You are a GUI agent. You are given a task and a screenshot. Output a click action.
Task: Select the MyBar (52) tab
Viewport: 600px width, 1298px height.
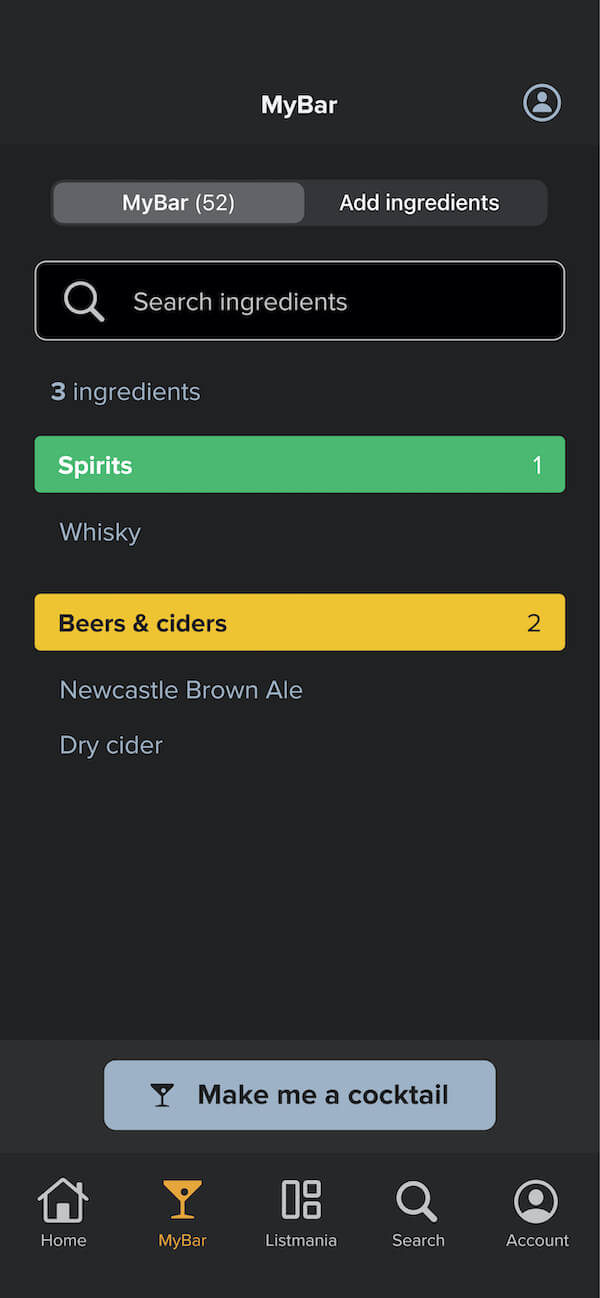(x=177, y=202)
